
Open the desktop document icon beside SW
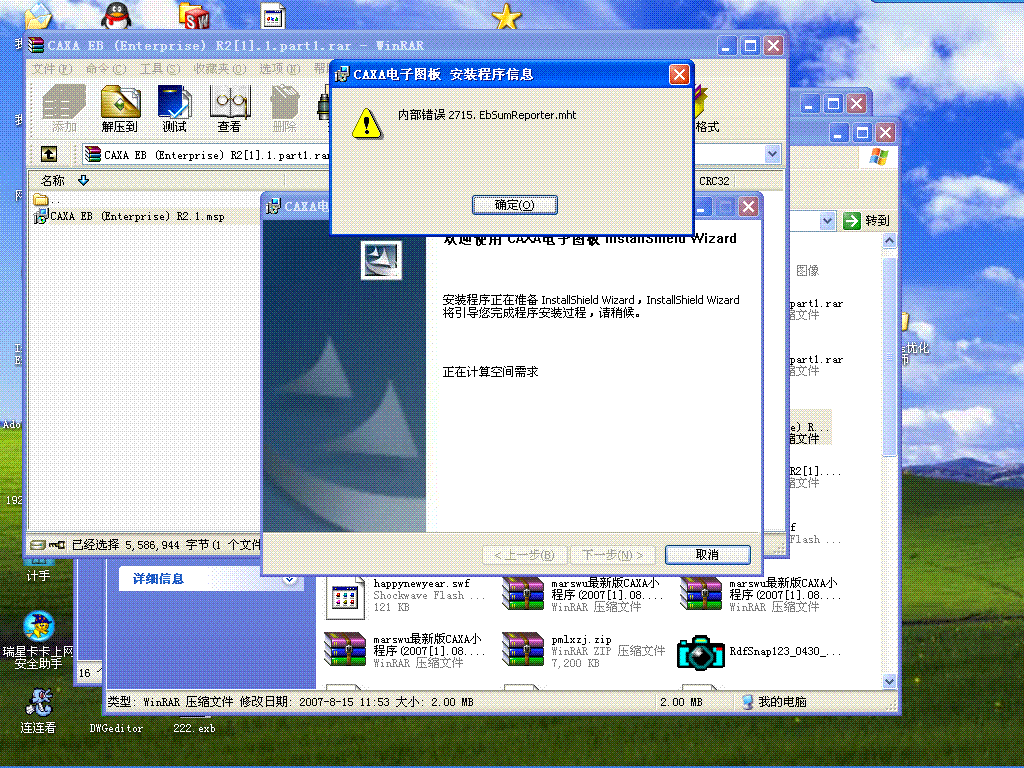pos(273,16)
